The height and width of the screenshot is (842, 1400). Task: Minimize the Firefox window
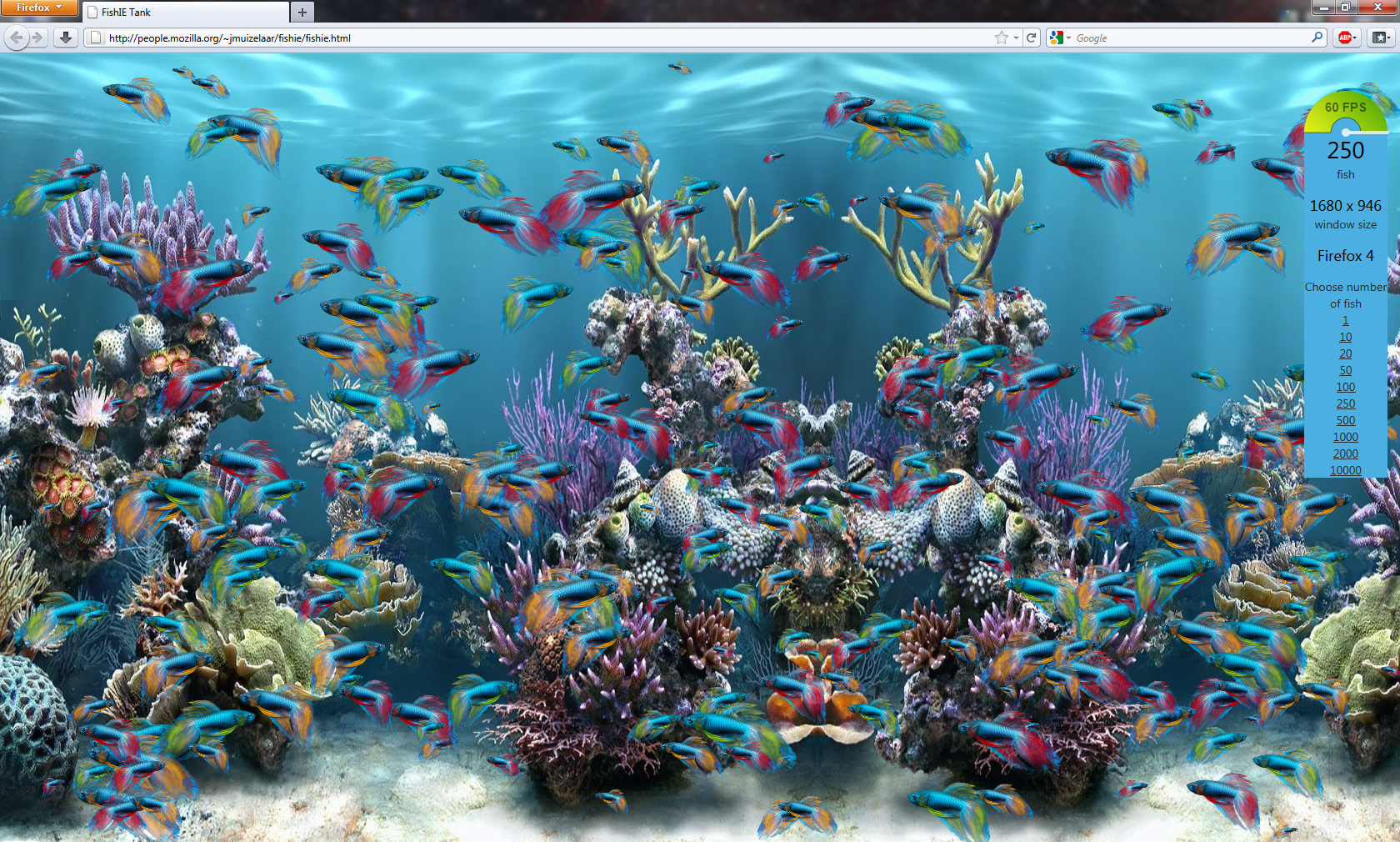pyautogui.click(x=1323, y=8)
